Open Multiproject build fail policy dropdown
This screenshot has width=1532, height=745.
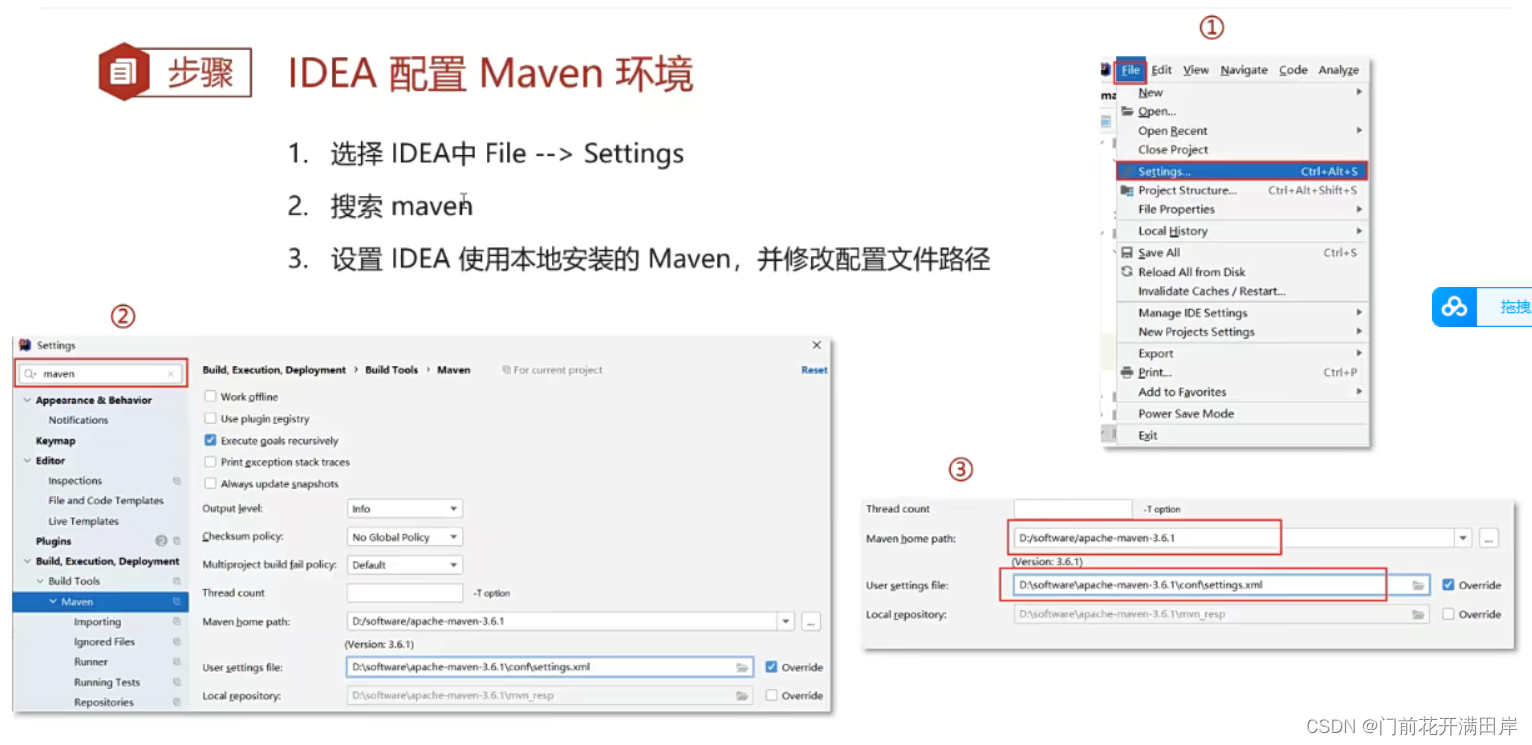click(405, 565)
